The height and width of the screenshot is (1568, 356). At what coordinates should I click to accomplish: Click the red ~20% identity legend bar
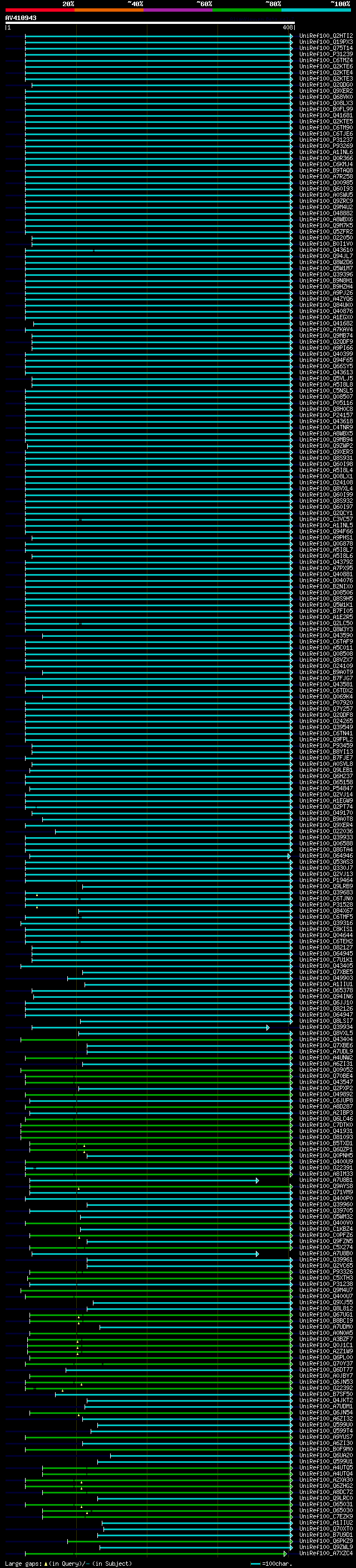point(40,10)
